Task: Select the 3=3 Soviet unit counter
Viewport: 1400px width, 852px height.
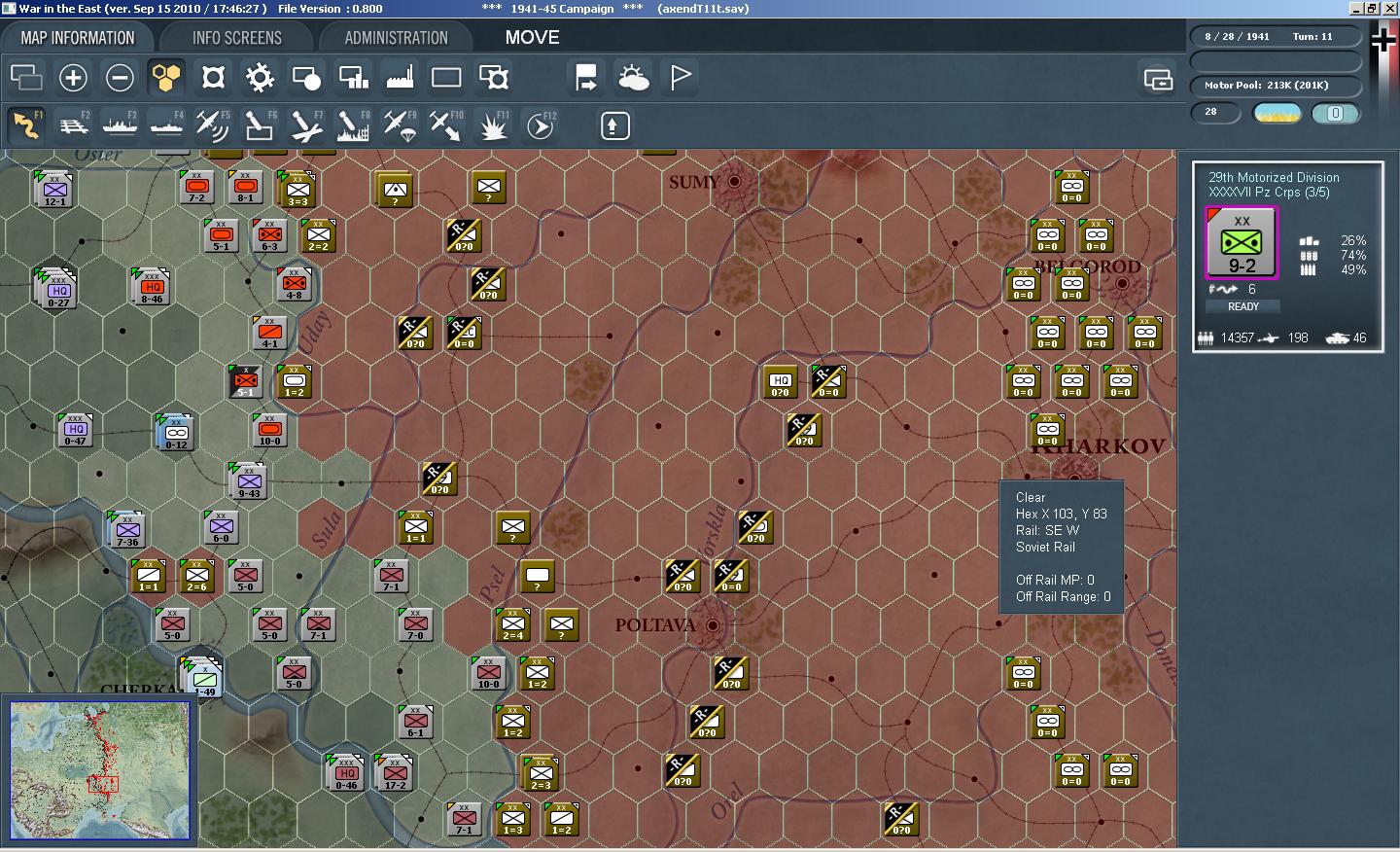Action: [297, 190]
